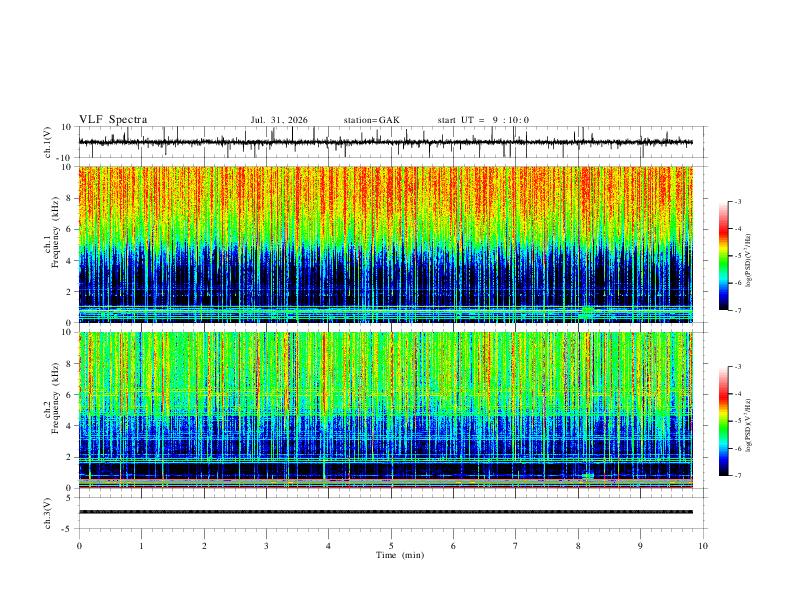This screenshot has width=792, height=612.
Task: Click the ch.3 black voltage trace band
Action: (x=385, y=512)
